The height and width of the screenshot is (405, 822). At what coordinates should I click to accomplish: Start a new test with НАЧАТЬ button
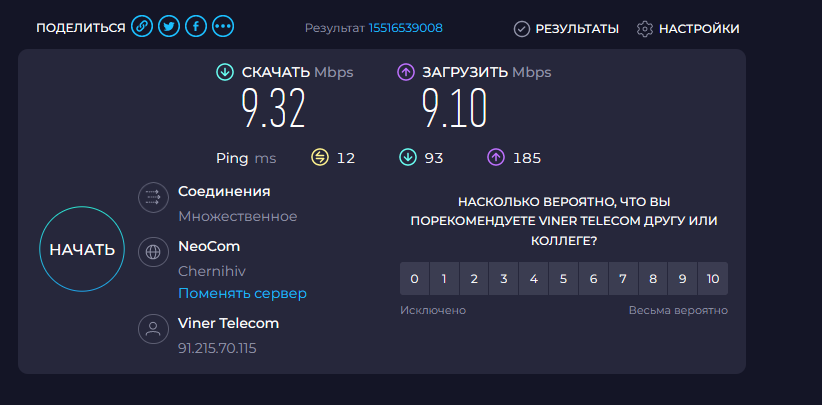82,249
